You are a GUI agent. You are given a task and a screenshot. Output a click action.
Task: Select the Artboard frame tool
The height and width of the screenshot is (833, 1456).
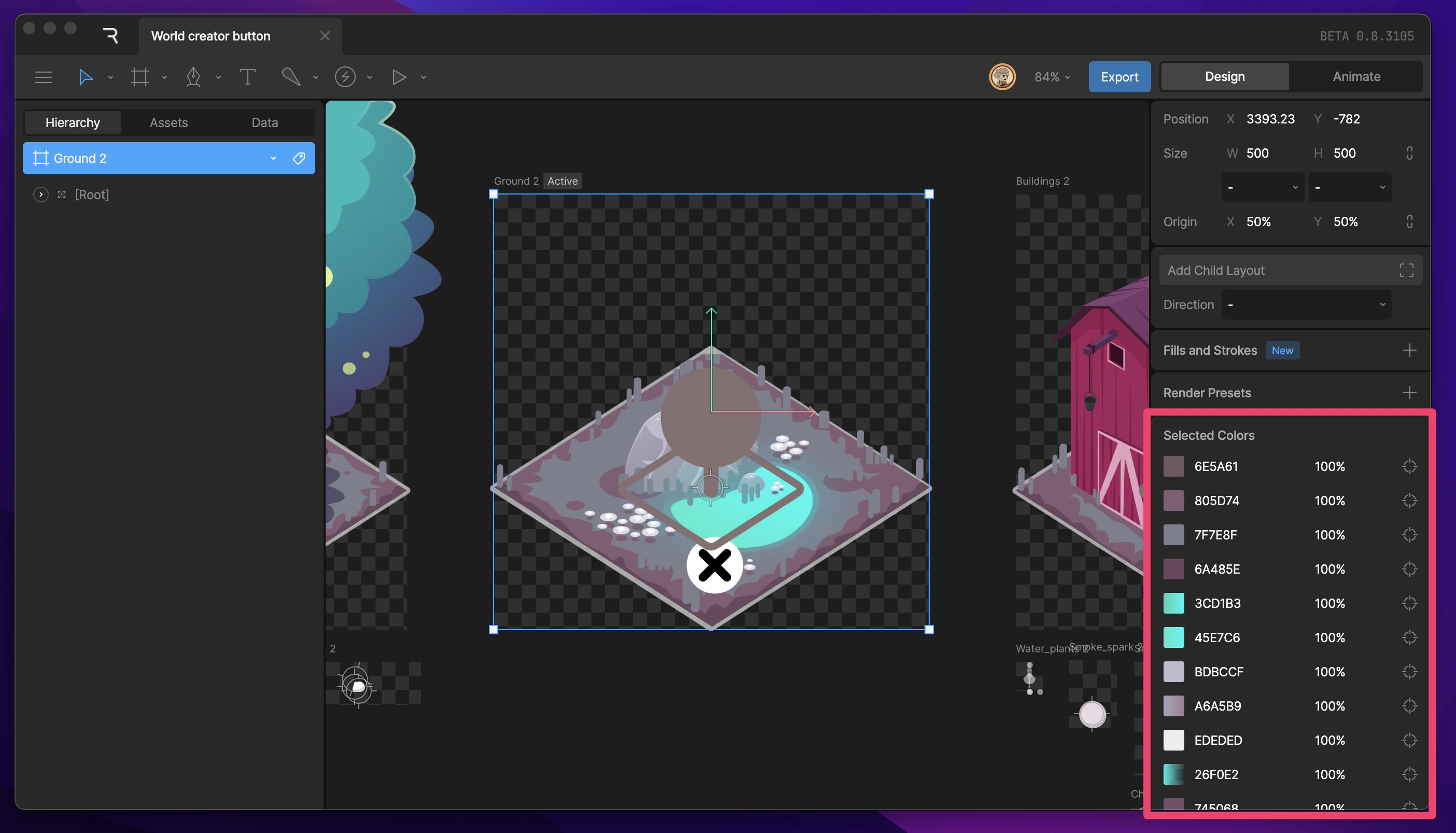coord(139,77)
